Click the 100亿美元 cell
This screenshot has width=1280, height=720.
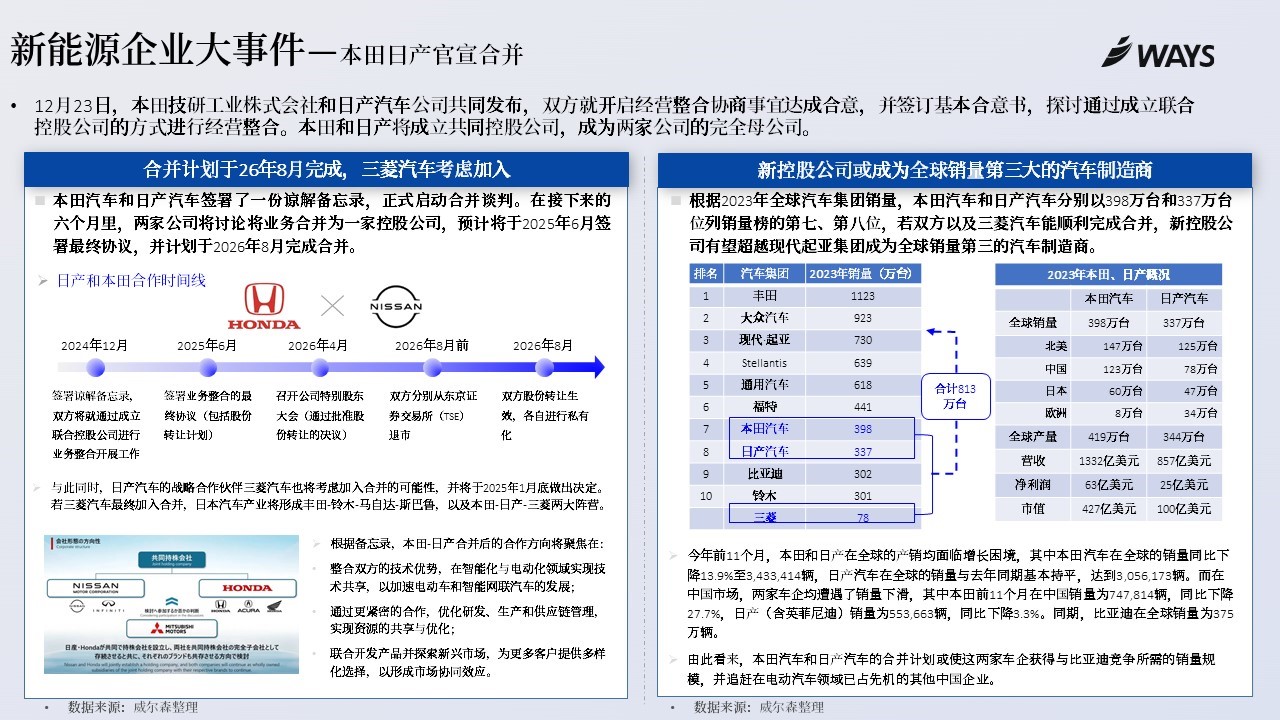(x=1184, y=509)
